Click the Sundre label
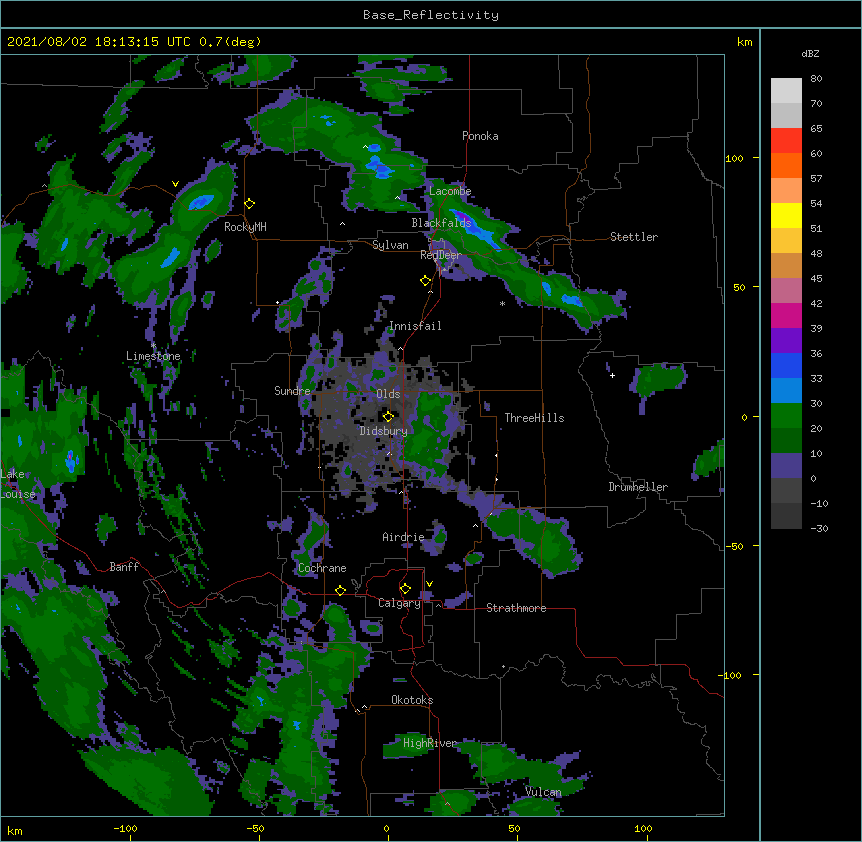The width and height of the screenshot is (862, 842). click(292, 391)
